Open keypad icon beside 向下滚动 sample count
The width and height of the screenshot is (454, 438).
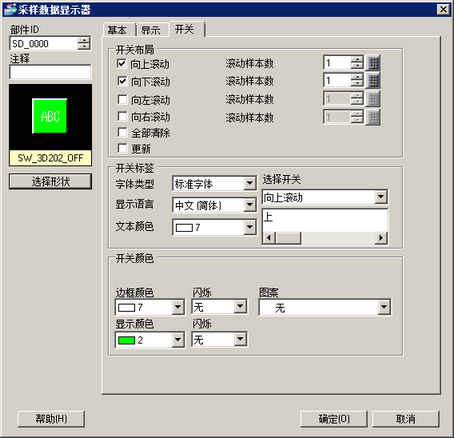(x=373, y=80)
